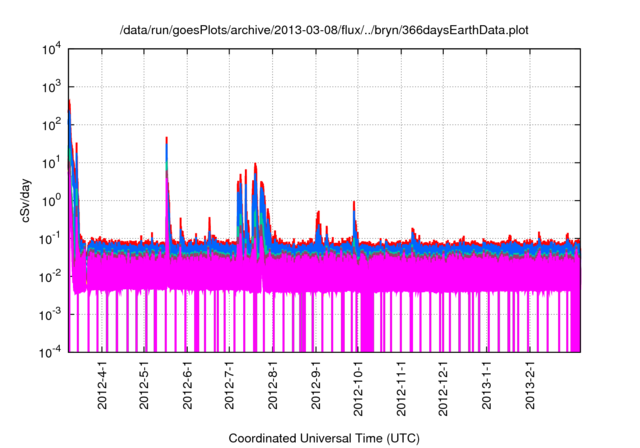
Task: Click the plot title file path text
Action: coord(324,30)
